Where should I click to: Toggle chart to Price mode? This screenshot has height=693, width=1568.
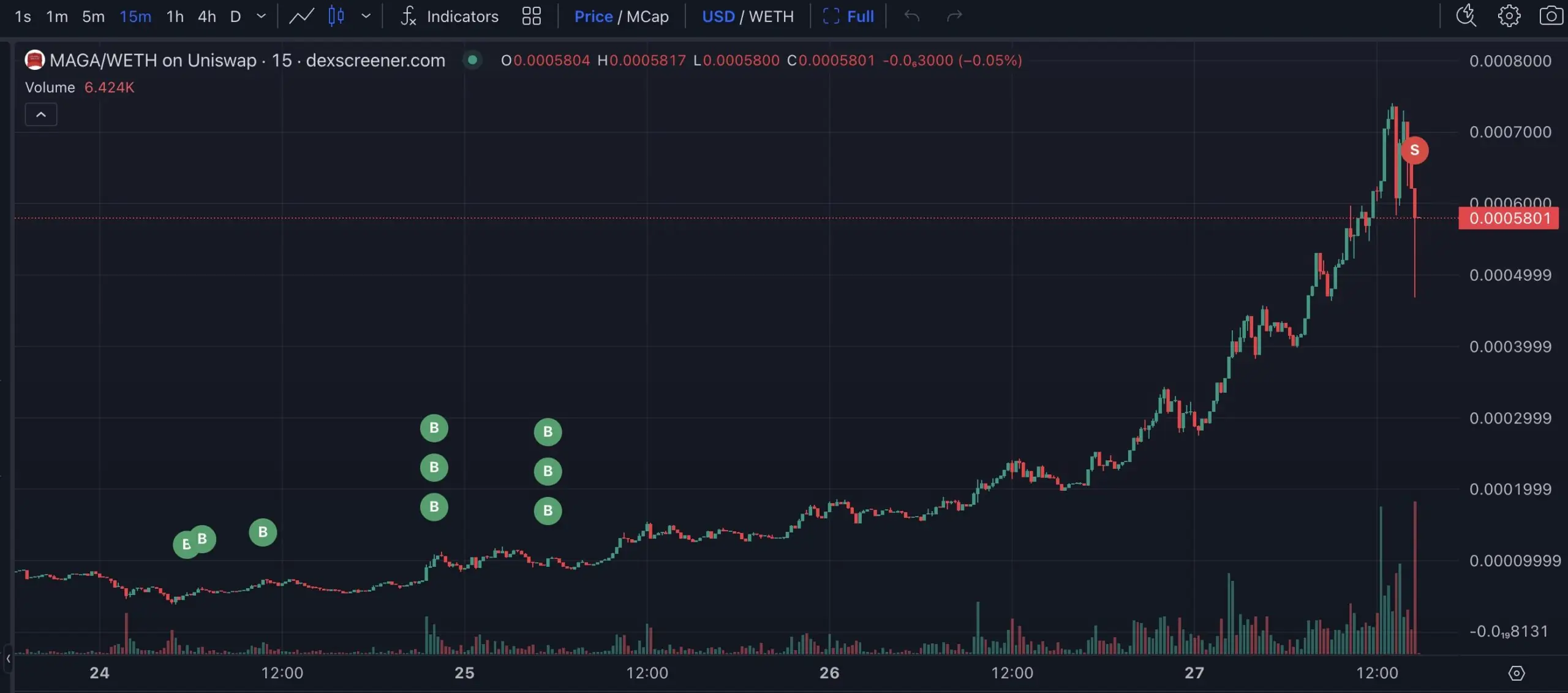coord(593,17)
